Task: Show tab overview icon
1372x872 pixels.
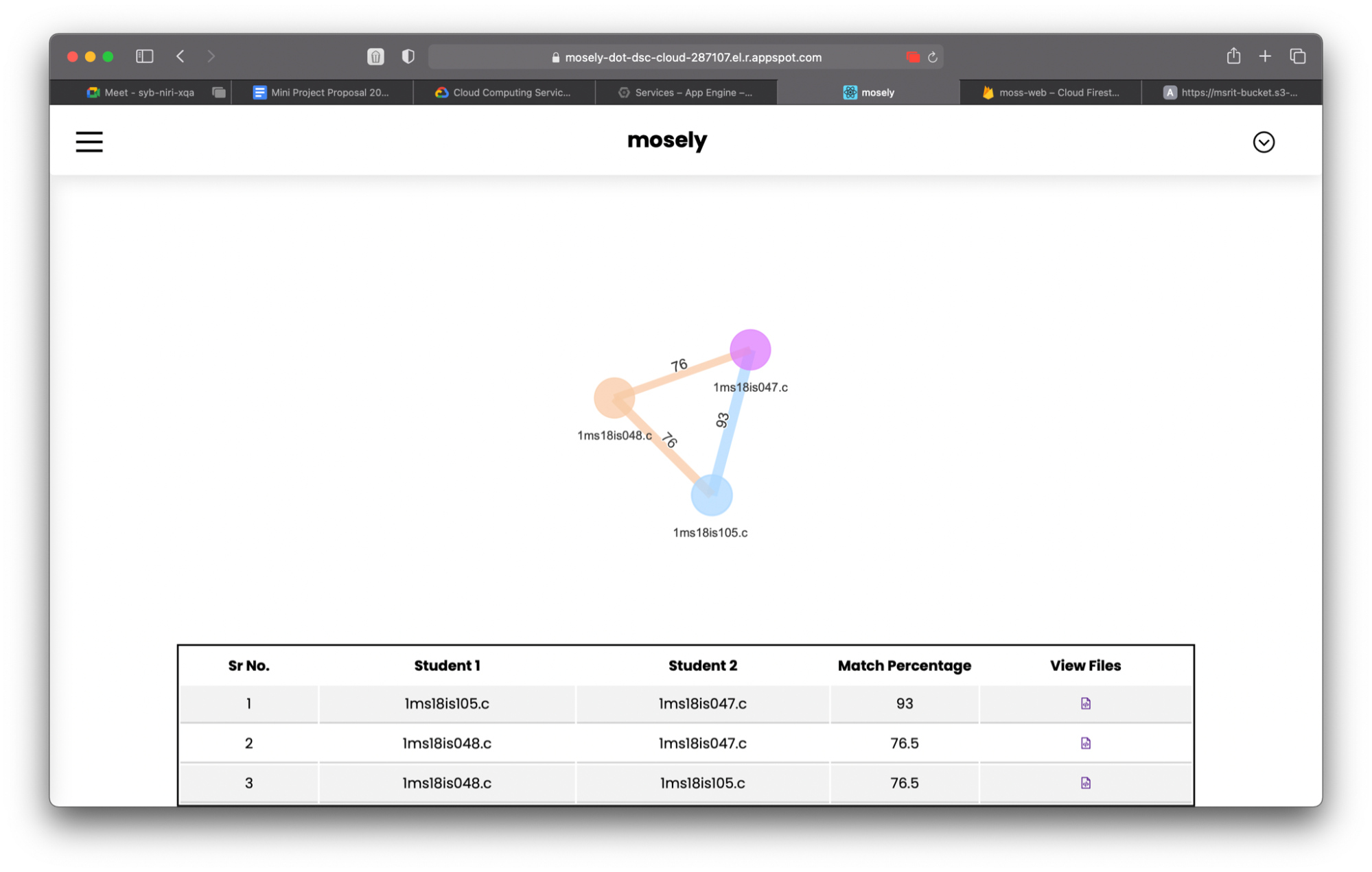Action: point(1297,56)
